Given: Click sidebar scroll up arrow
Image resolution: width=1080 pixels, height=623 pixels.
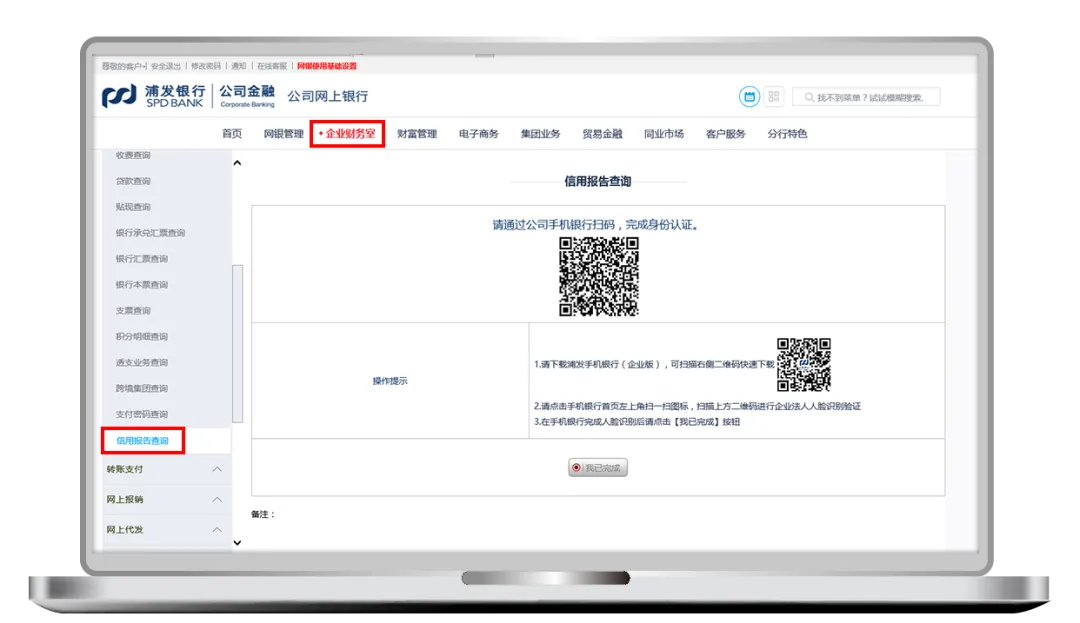Looking at the screenshot, I should [x=237, y=163].
